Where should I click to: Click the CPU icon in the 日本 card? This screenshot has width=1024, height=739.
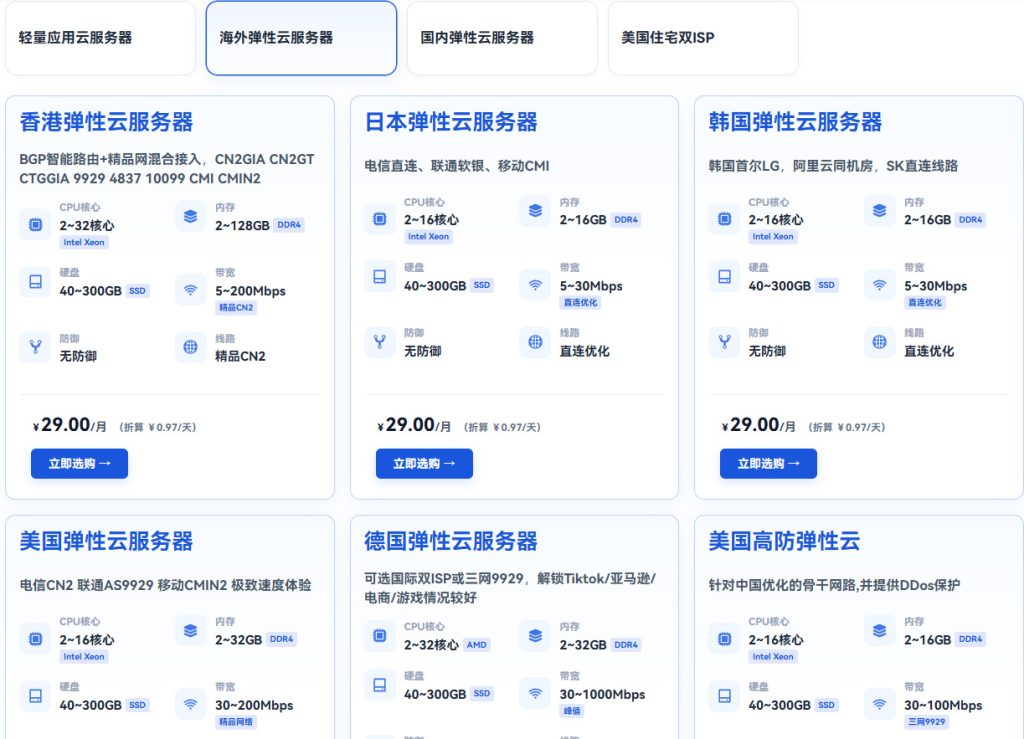tap(380, 219)
